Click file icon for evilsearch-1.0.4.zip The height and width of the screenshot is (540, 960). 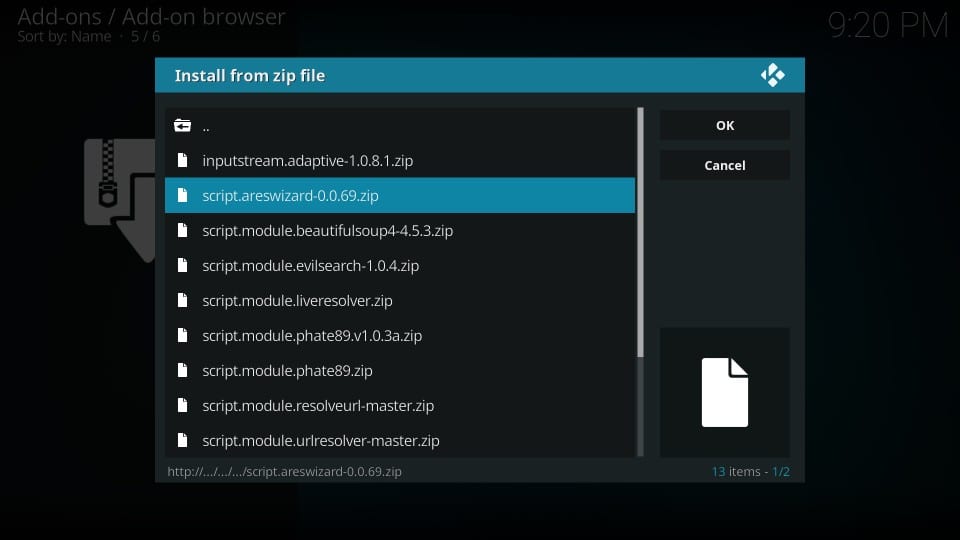tap(182, 265)
